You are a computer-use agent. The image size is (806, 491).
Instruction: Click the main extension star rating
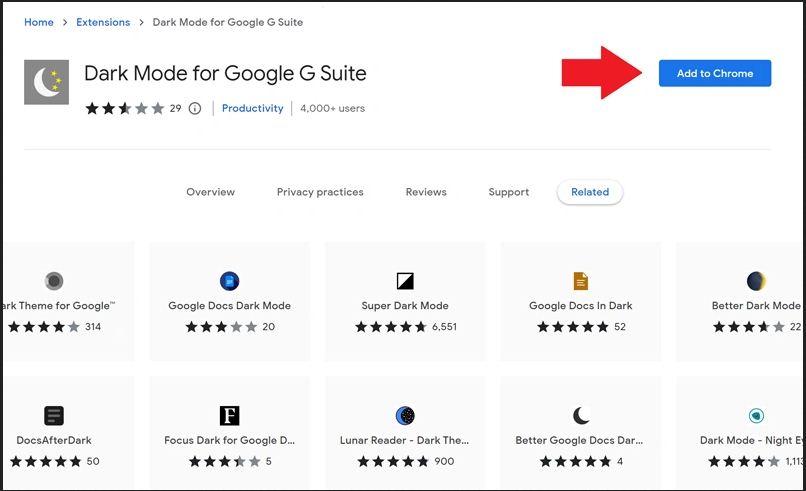tap(125, 108)
